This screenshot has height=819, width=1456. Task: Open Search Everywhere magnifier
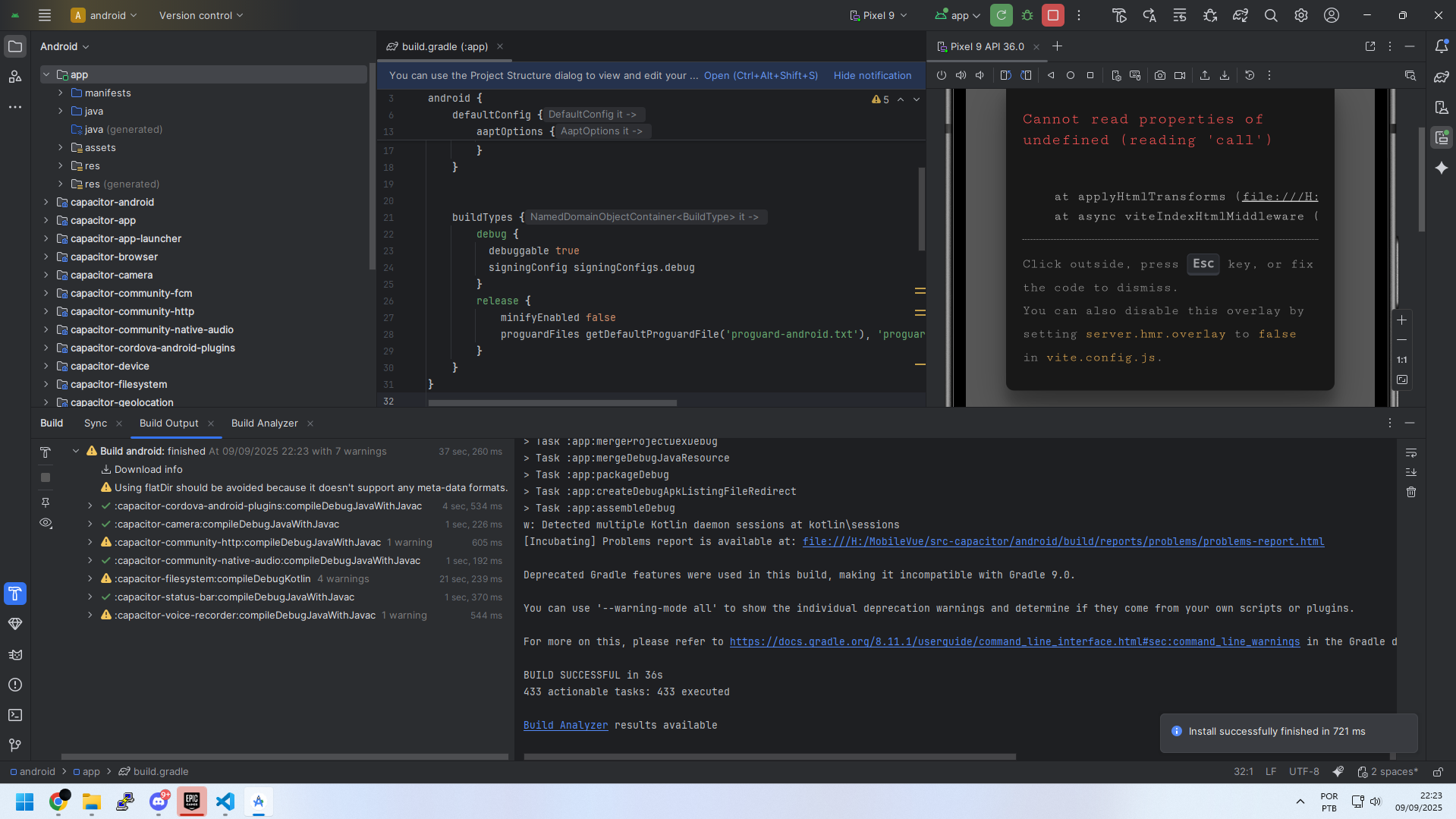coord(1271,15)
